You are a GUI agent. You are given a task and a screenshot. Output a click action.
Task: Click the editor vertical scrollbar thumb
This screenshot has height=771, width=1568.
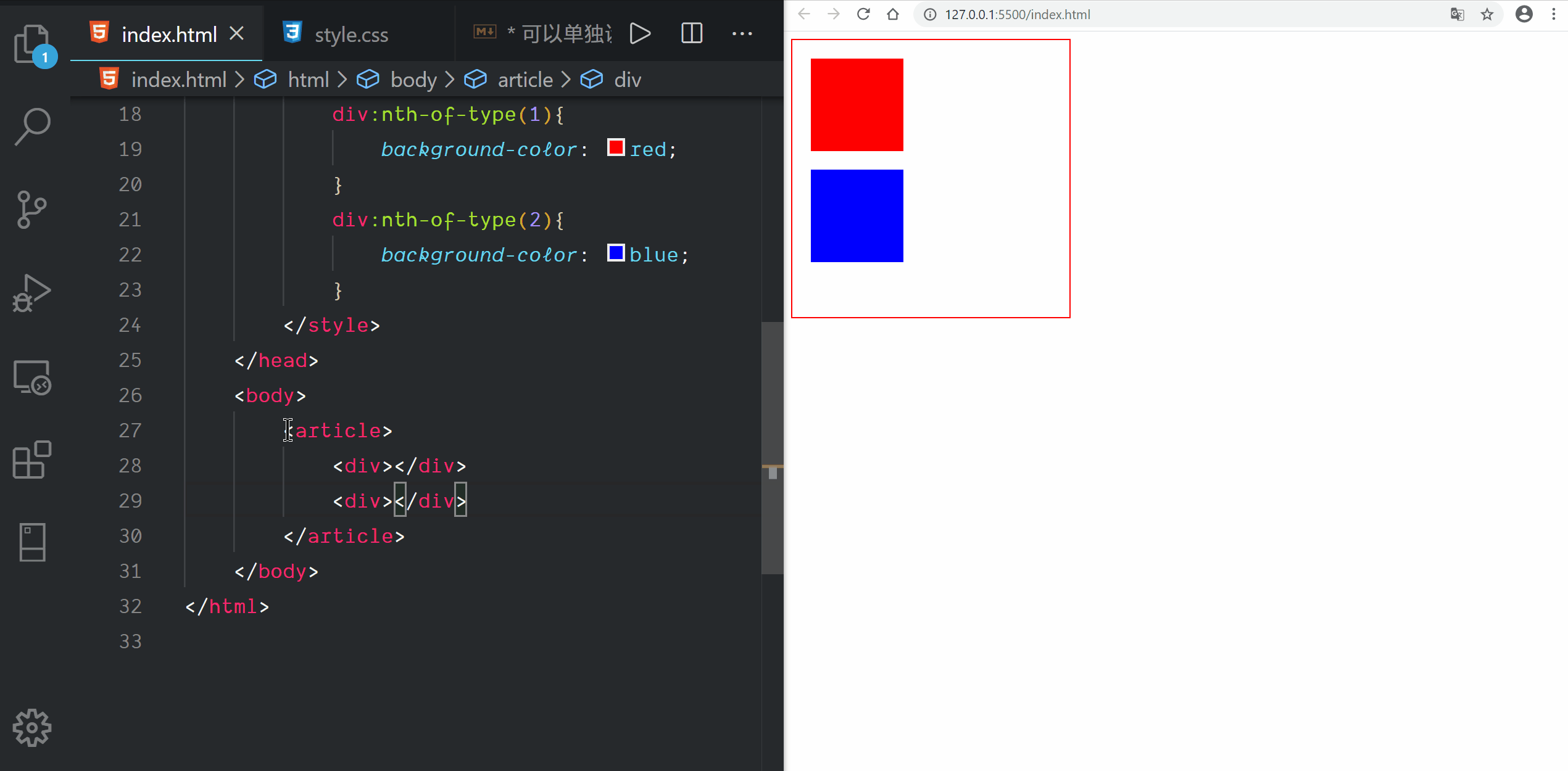772,448
